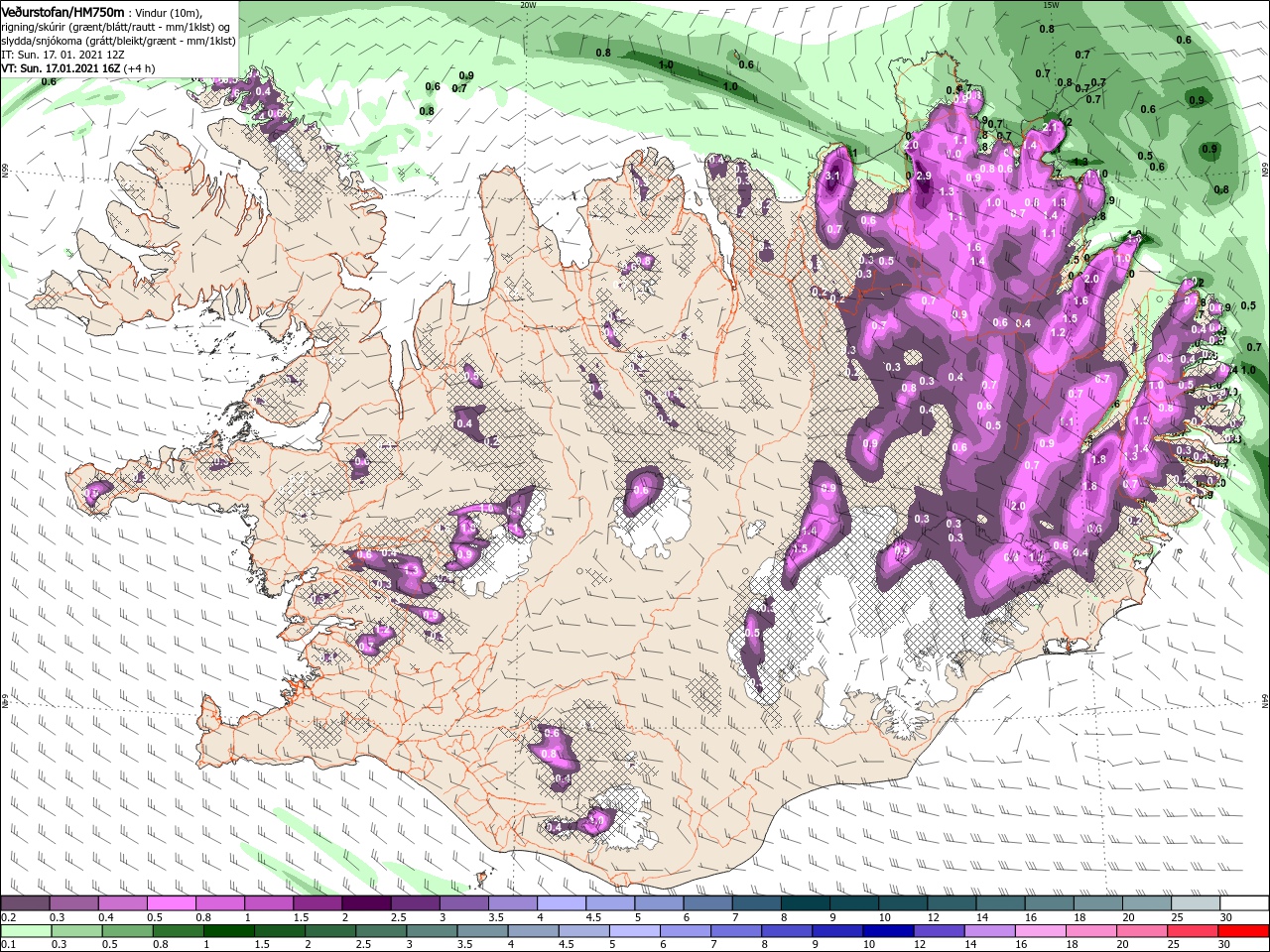Click the rose swatch between lower-scale 20 and 25
The image size is (1270, 952).
1142,930
